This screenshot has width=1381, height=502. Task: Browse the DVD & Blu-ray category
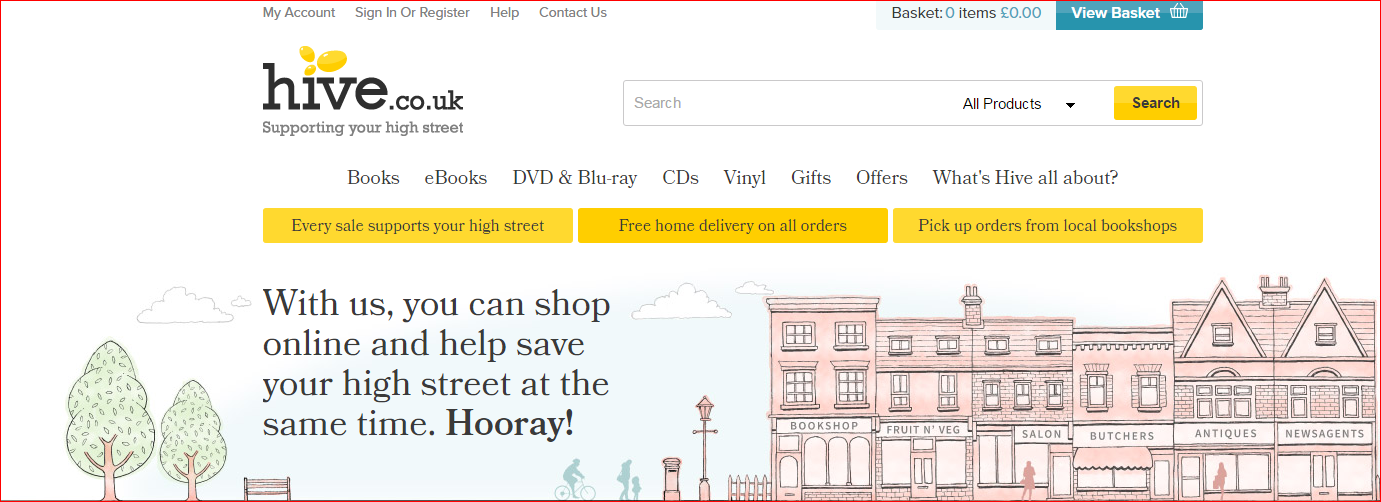coord(574,178)
